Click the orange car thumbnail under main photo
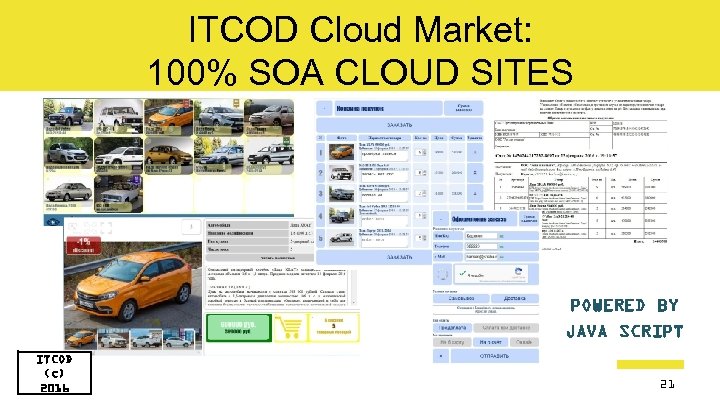The image size is (720, 405). [x=81, y=339]
